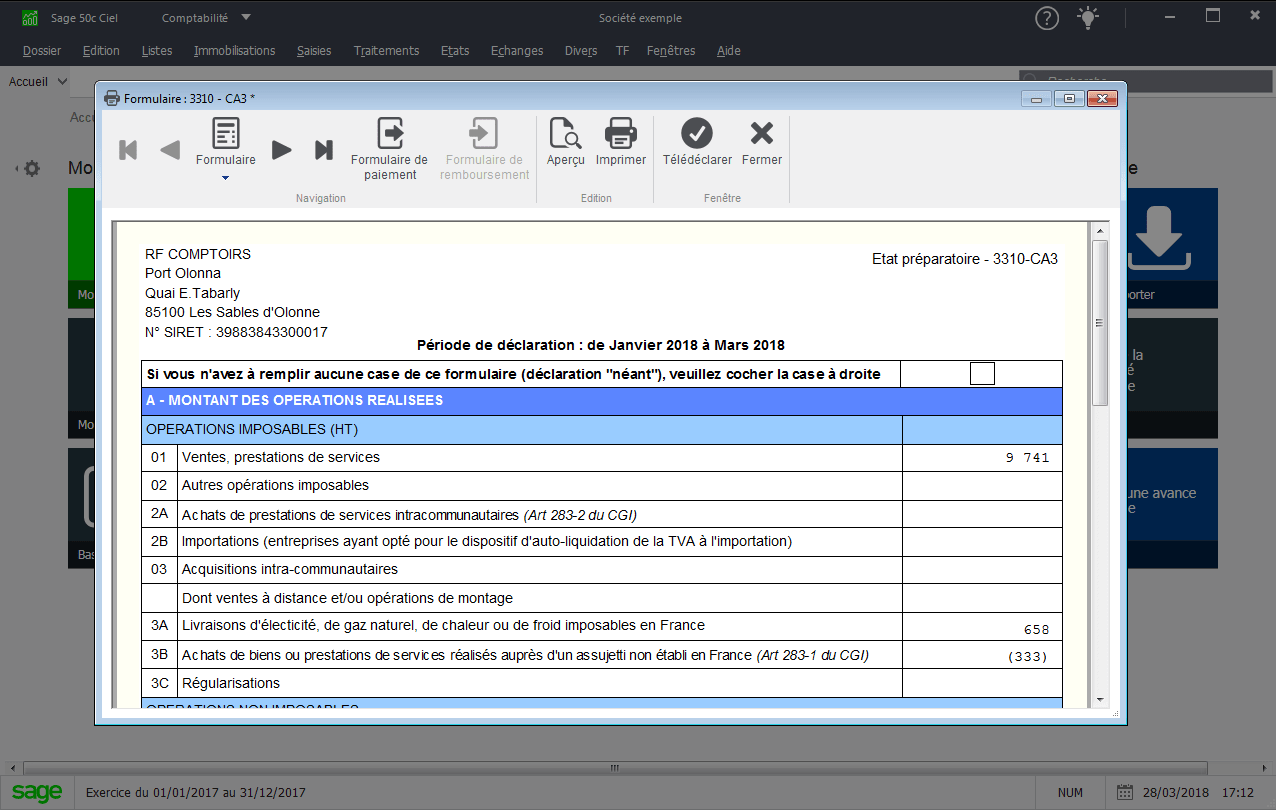1276x810 pixels.
Task: Open the Dossier menu
Action: (42, 51)
